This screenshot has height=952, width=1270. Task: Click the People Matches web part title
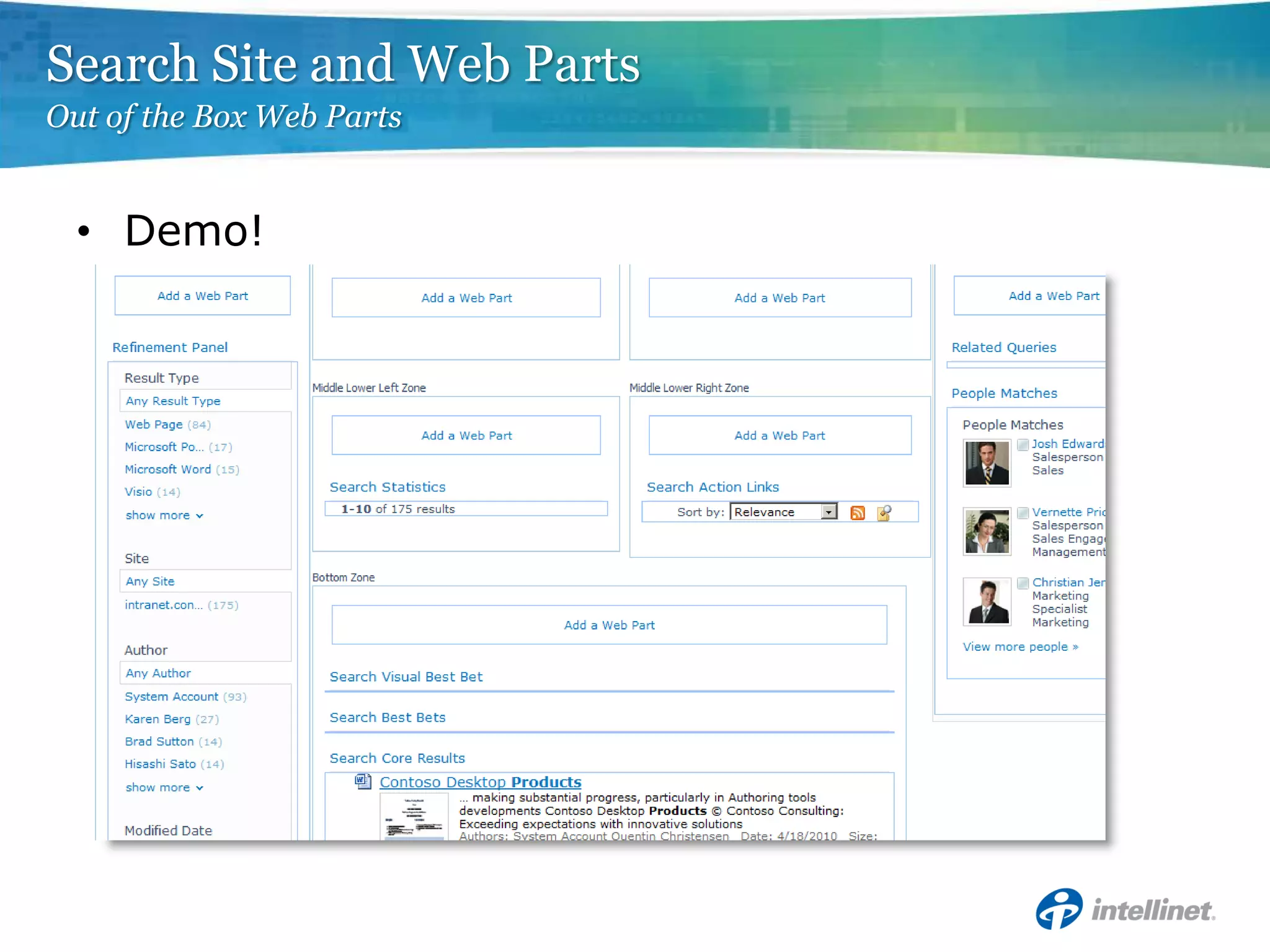[x=1005, y=393]
